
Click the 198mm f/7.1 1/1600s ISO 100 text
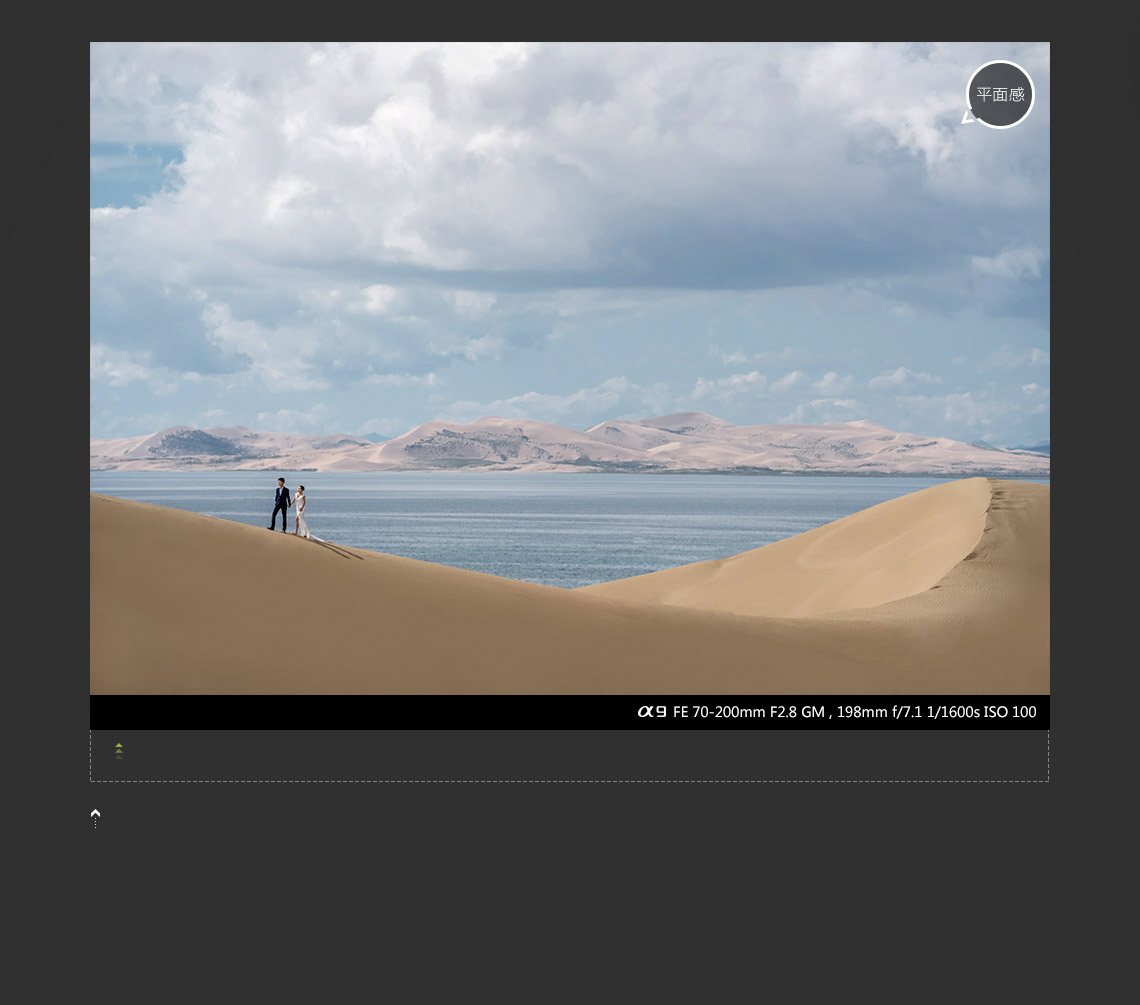pyautogui.click(x=936, y=712)
